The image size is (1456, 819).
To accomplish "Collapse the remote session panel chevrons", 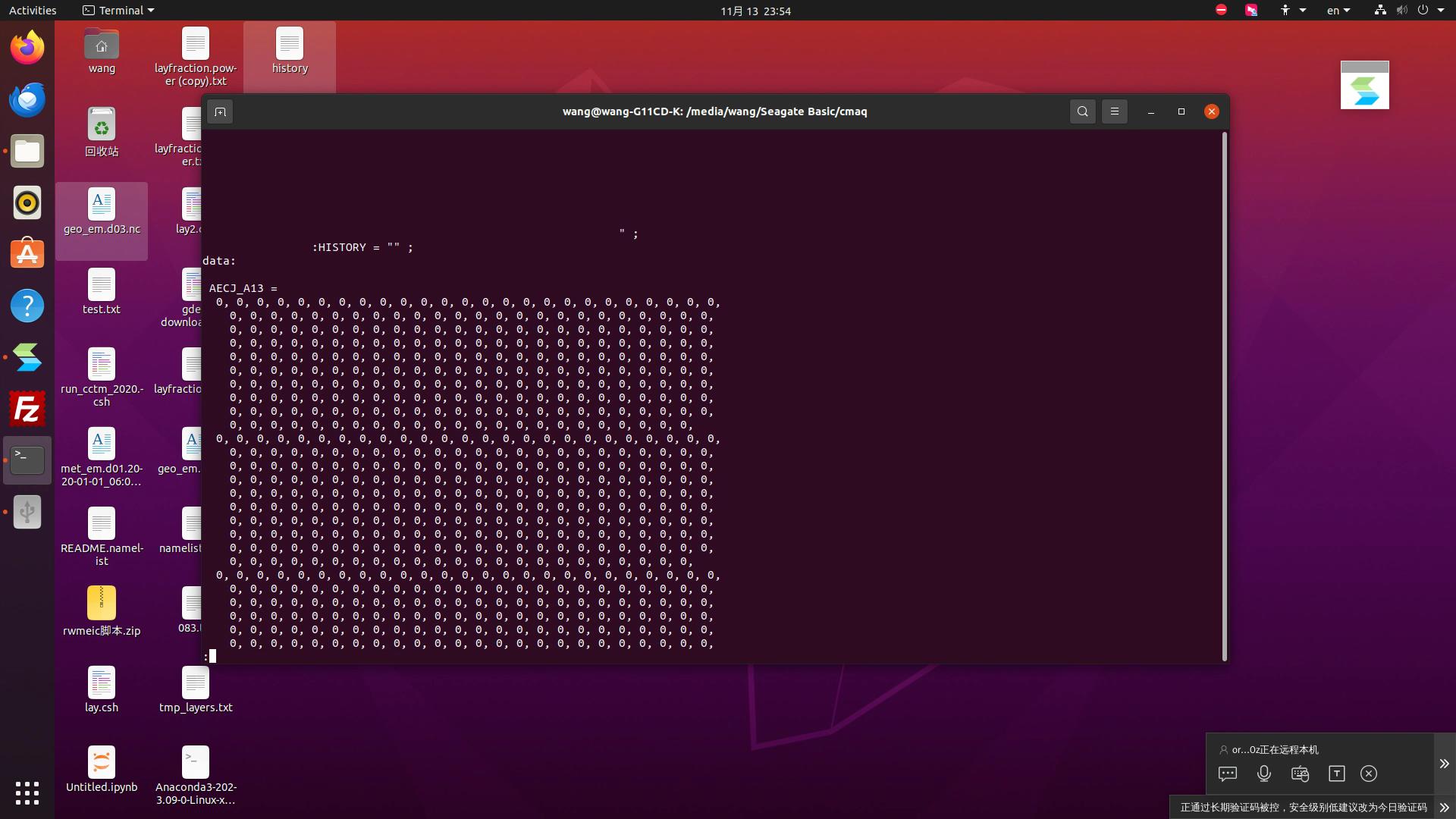I will [x=1444, y=764].
